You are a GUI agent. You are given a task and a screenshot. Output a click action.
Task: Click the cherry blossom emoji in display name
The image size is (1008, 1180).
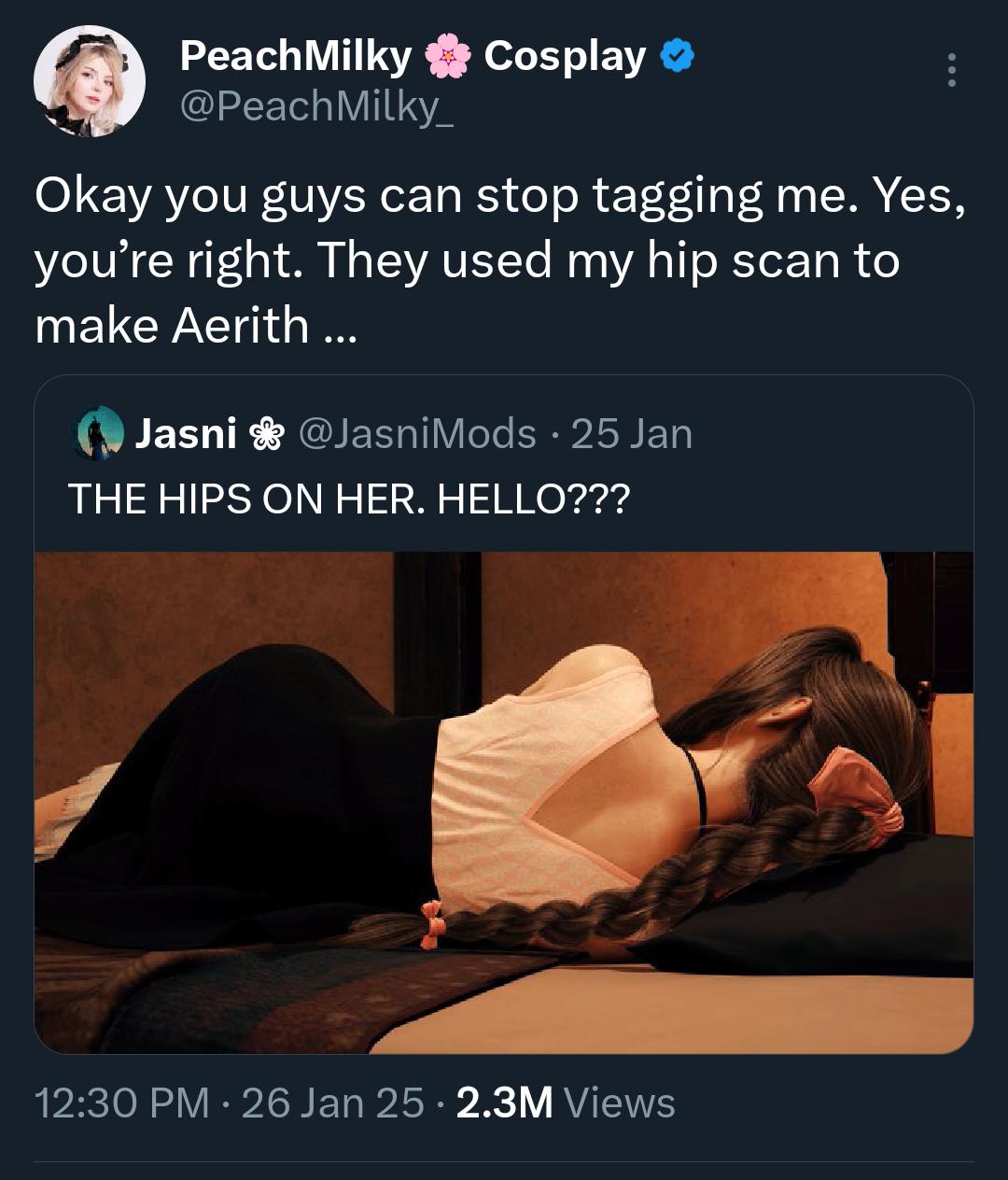(448, 58)
